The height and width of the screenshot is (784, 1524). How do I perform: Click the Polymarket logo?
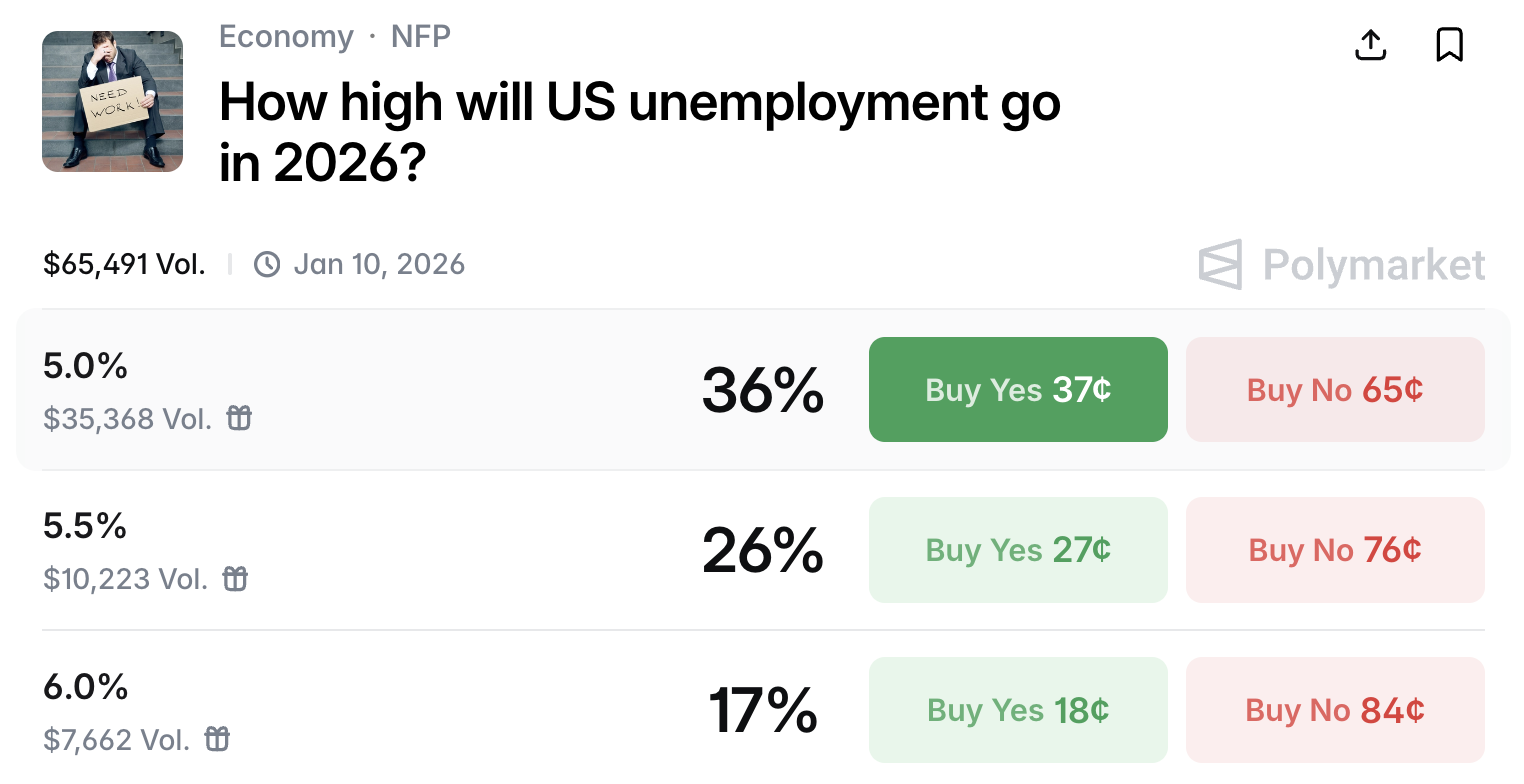[x=1342, y=265]
